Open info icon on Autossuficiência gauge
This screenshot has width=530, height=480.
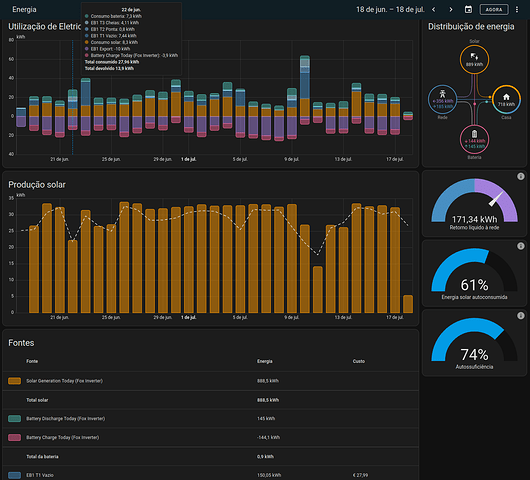(x=521, y=316)
